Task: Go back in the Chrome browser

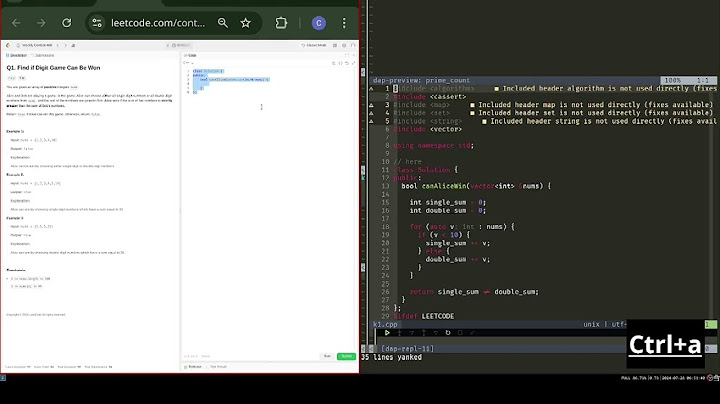Action: 16,23
